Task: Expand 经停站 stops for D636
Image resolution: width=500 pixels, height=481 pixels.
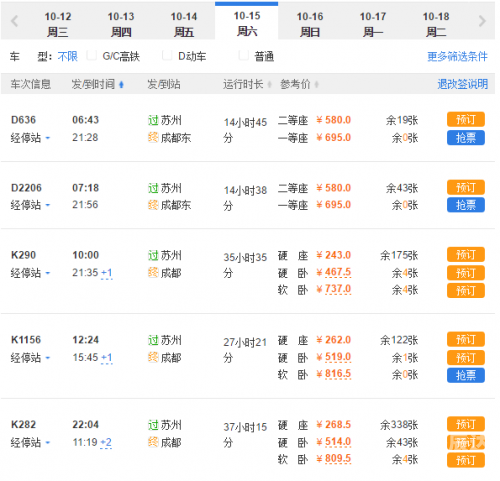Action: tap(30, 138)
